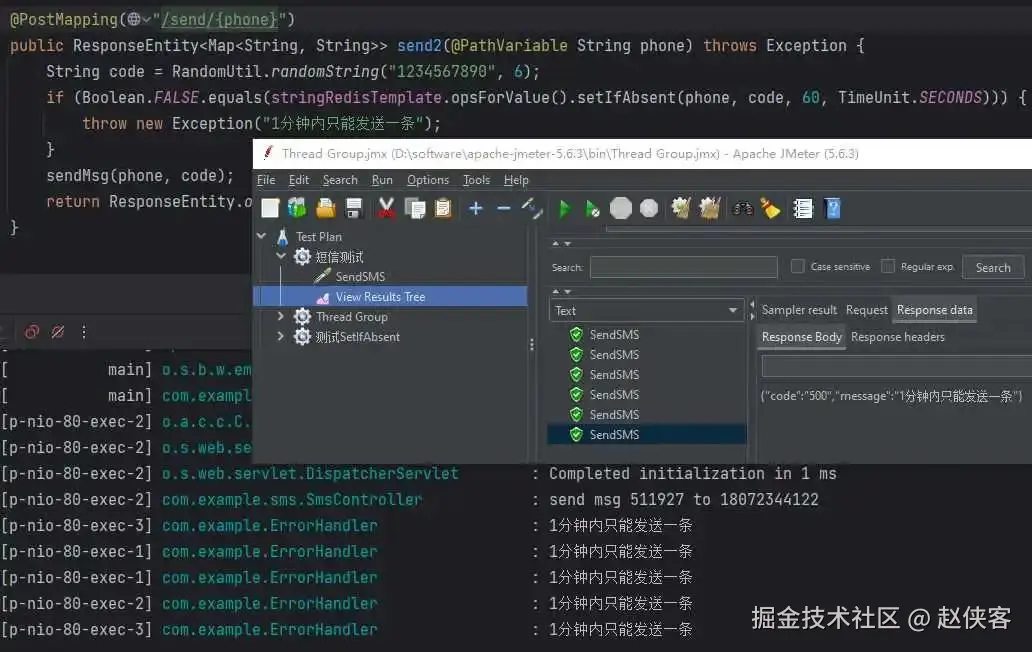Viewport: 1032px width, 652px height.
Task: Switch to the Response headers tab
Action: tap(898, 336)
